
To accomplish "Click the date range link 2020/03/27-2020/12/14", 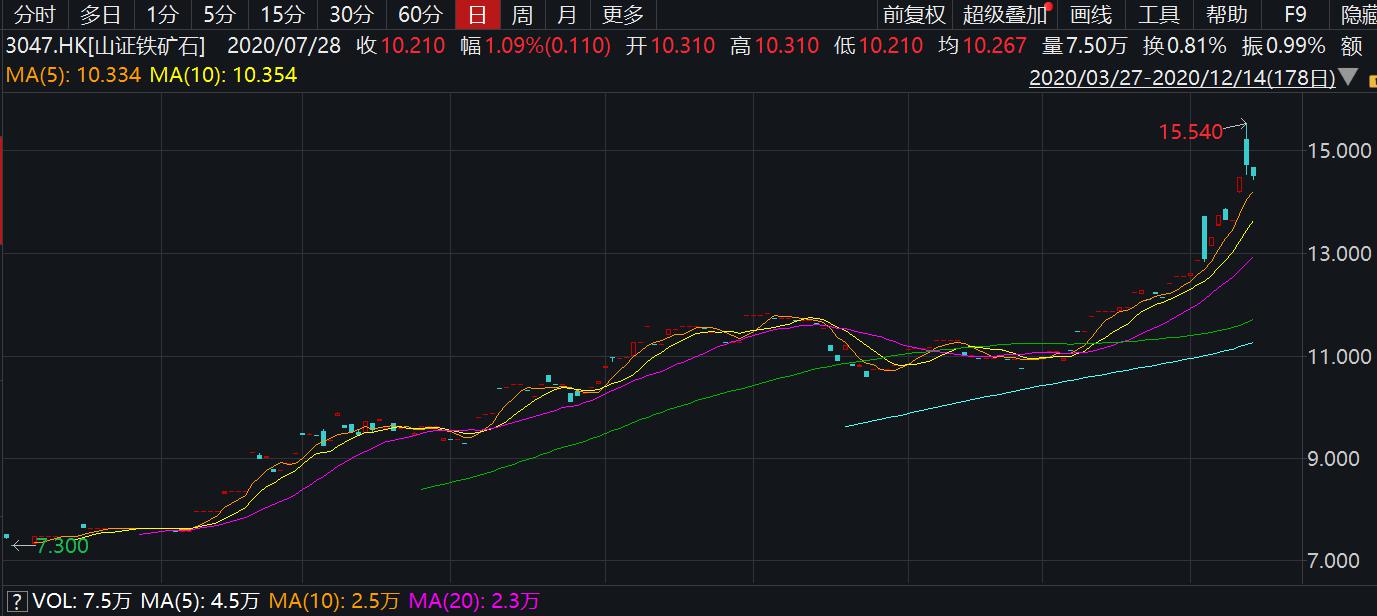I will [x=1182, y=78].
